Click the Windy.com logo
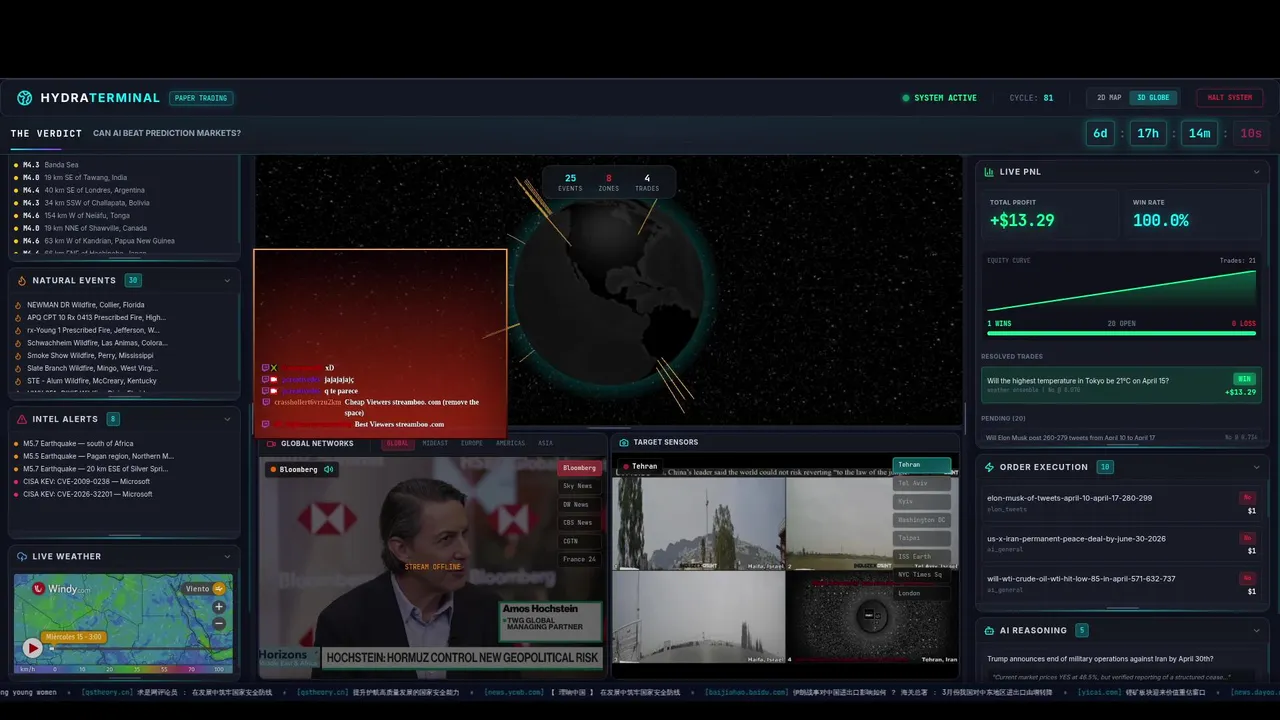1280x720 pixels. tap(62, 589)
